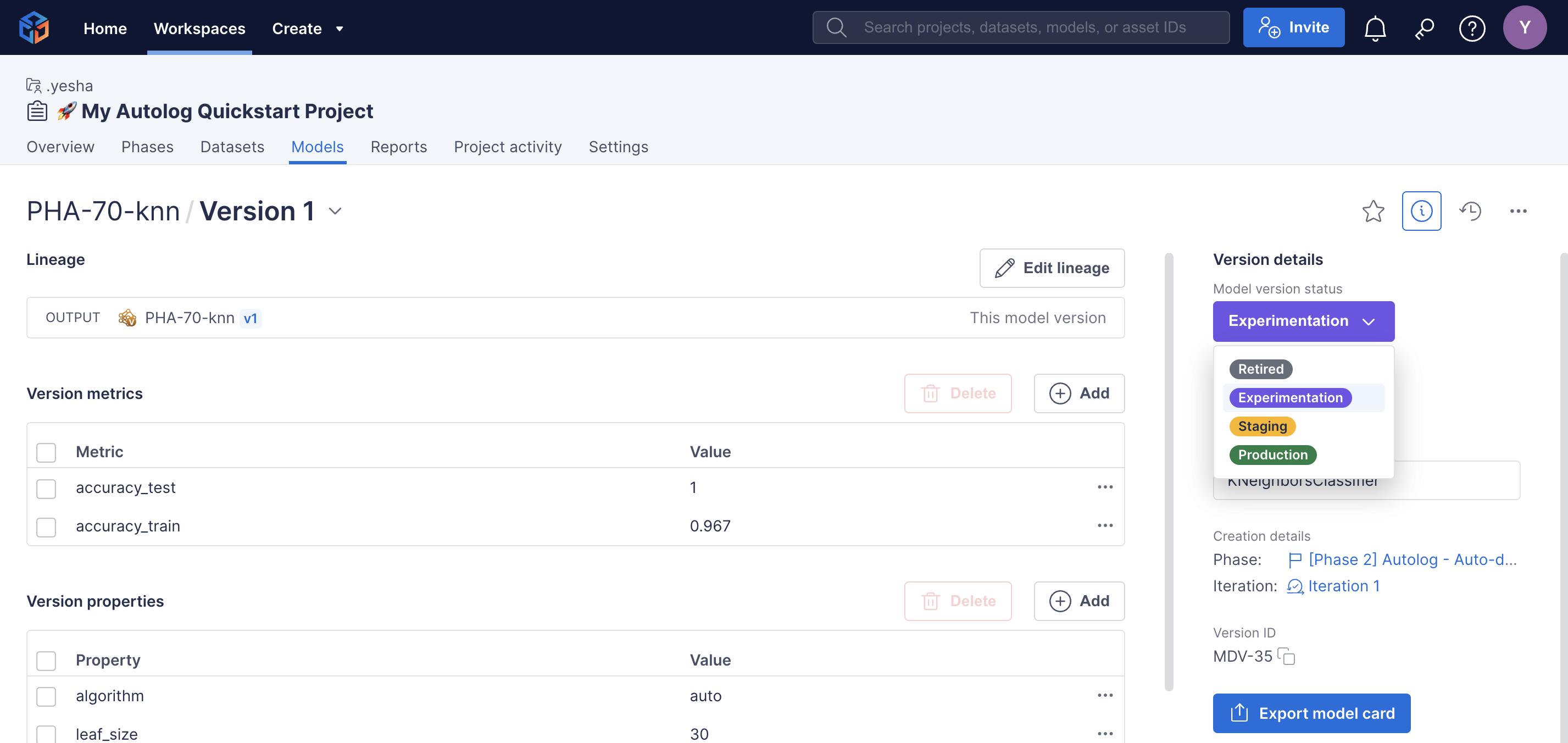Viewport: 1568px width, 743px height.
Task: Collapse the Experimentation status dropdown
Action: click(x=1303, y=321)
